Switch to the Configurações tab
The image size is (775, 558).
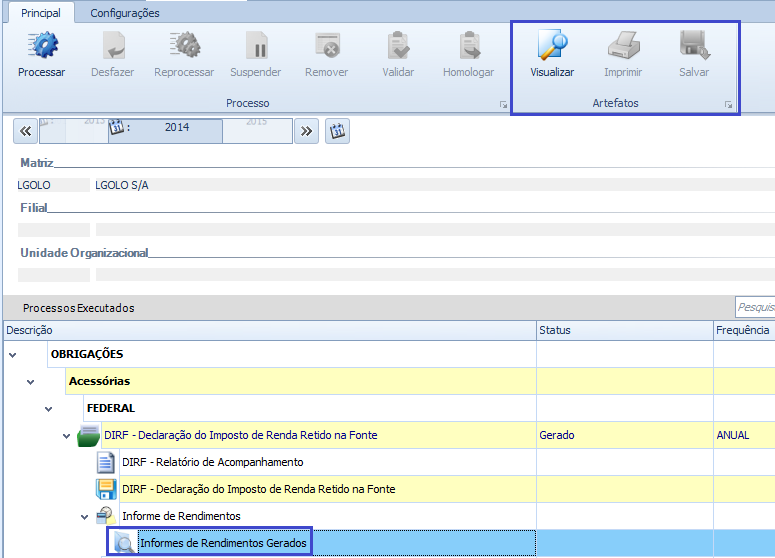click(x=125, y=13)
